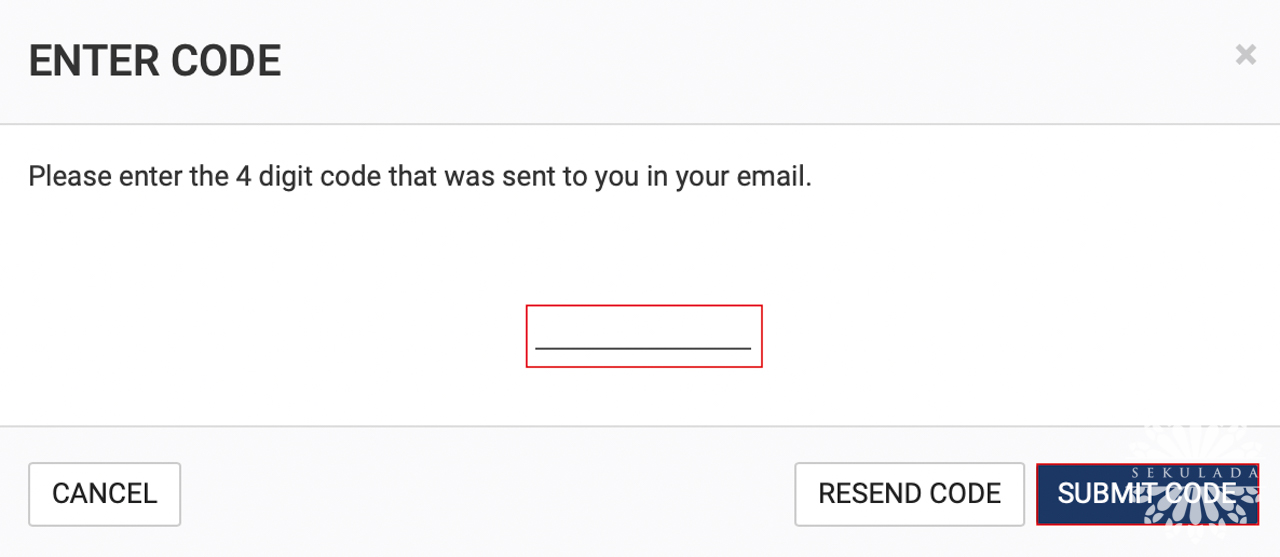Cancel the code entry dialog

pos(104,494)
